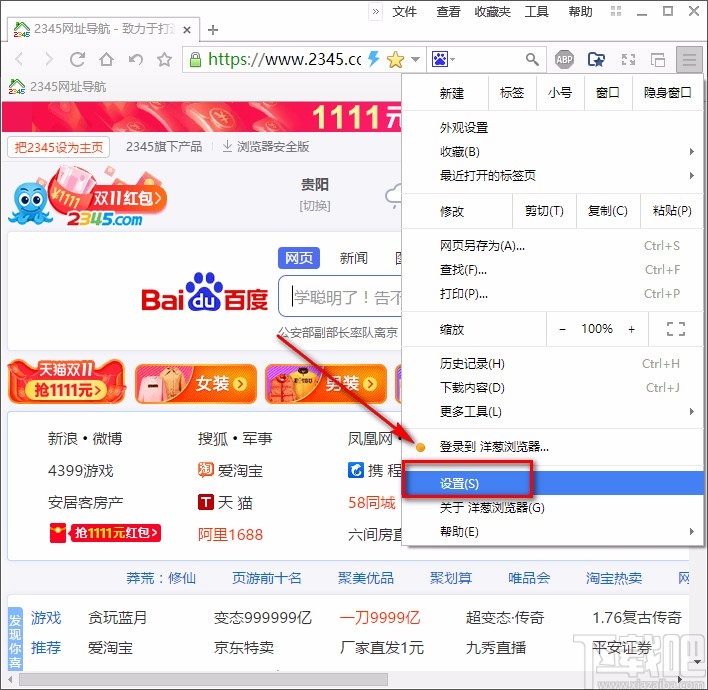
Task: Open the 天猫 site link
Action: pos(225,503)
